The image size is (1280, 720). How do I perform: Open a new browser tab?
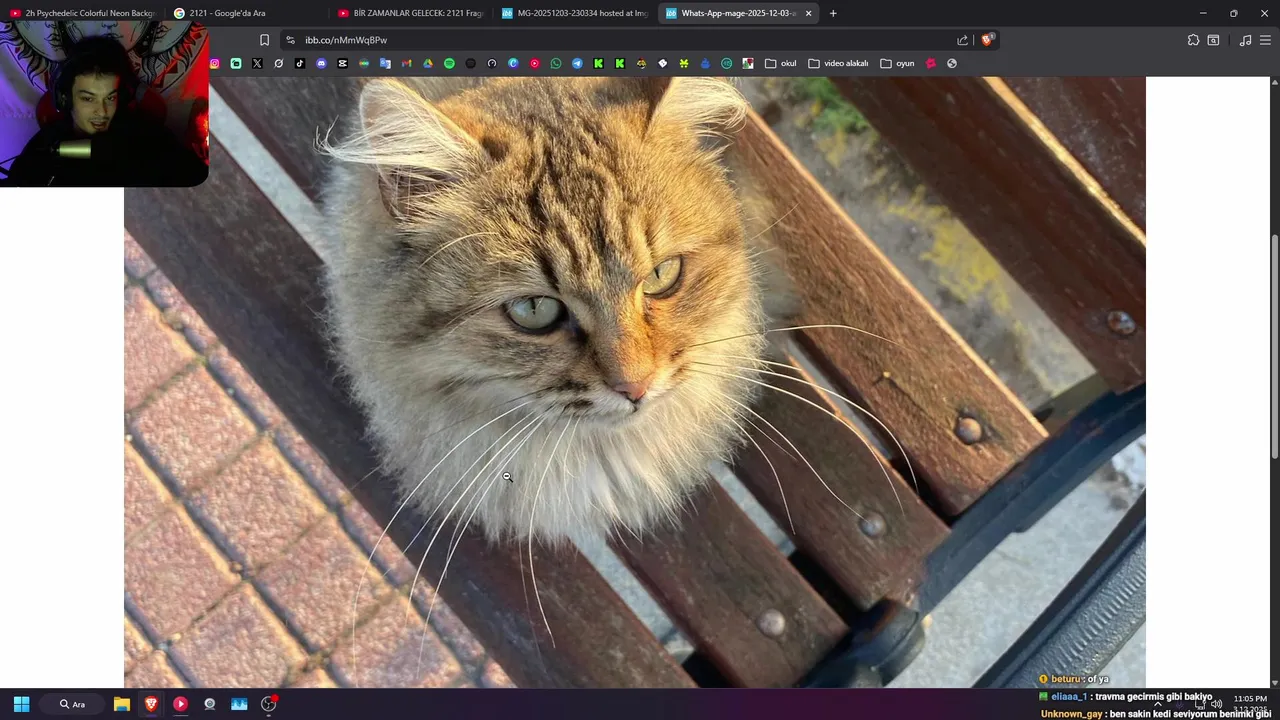point(833,13)
